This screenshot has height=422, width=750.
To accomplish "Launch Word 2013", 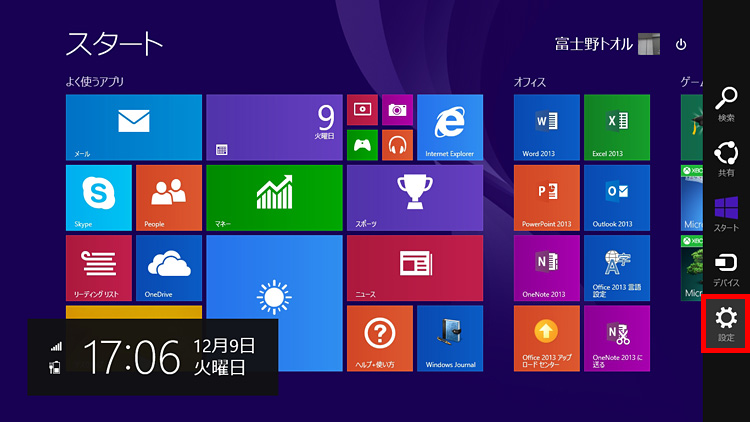I will coord(547,127).
